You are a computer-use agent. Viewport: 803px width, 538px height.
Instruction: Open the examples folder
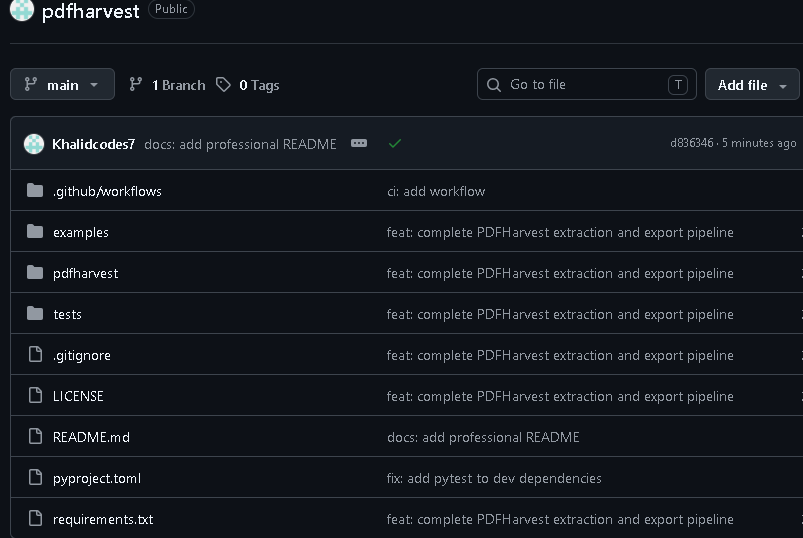point(81,232)
